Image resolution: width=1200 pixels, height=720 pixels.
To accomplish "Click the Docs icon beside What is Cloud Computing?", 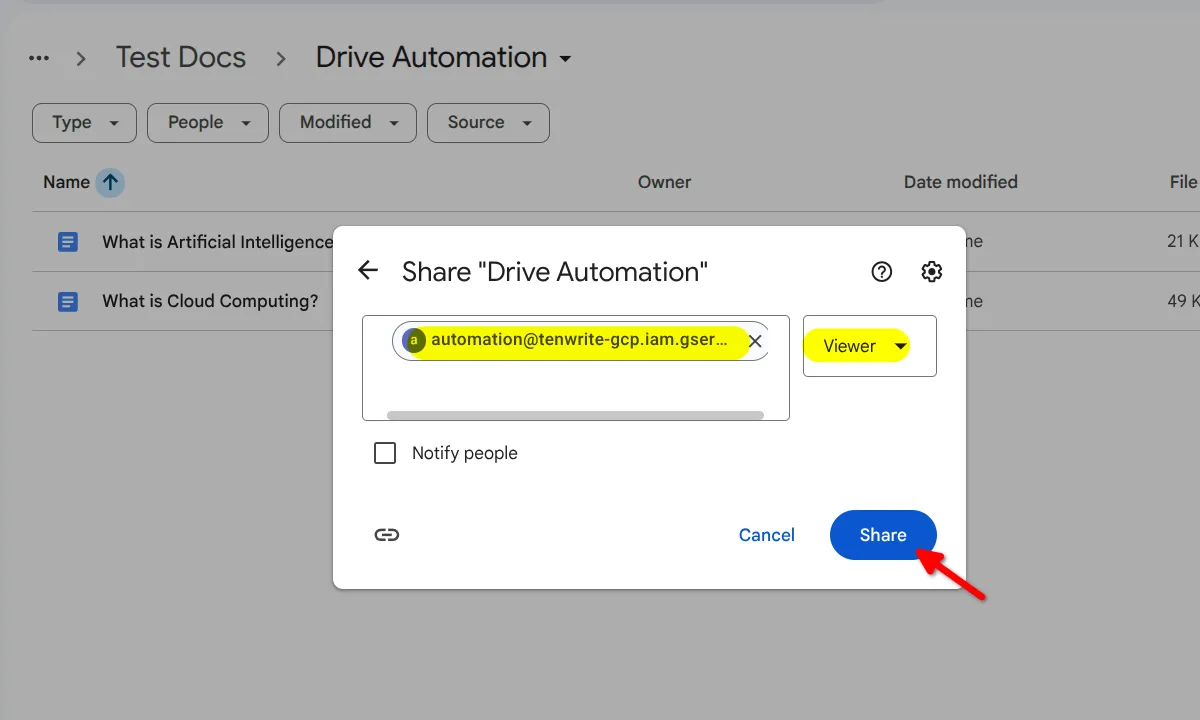I will (67, 301).
